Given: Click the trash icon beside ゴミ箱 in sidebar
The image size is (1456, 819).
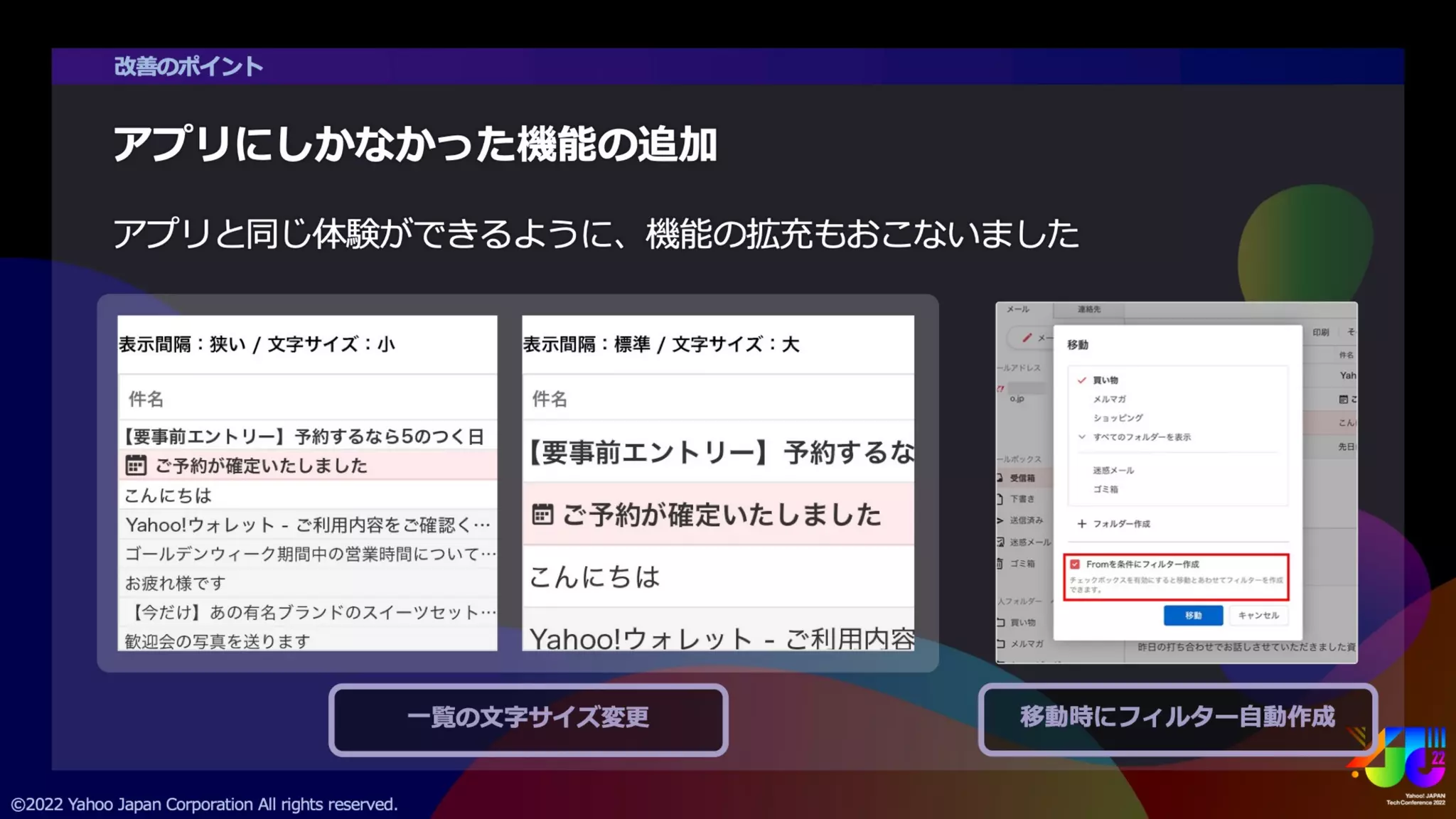Looking at the screenshot, I should point(1000,564).
